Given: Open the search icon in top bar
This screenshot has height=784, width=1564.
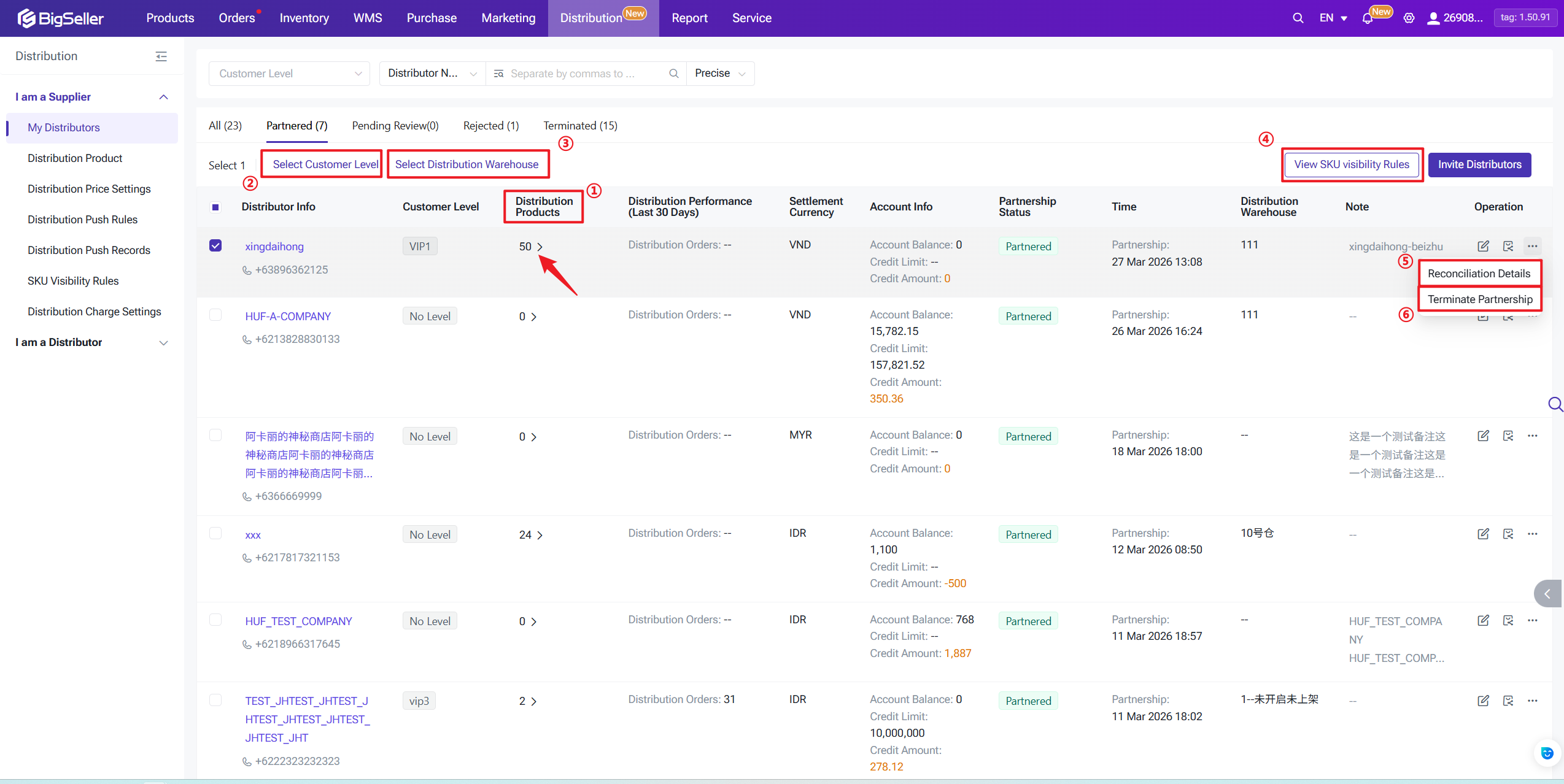Looking at the screenshot, I should tap(1298, 18).
